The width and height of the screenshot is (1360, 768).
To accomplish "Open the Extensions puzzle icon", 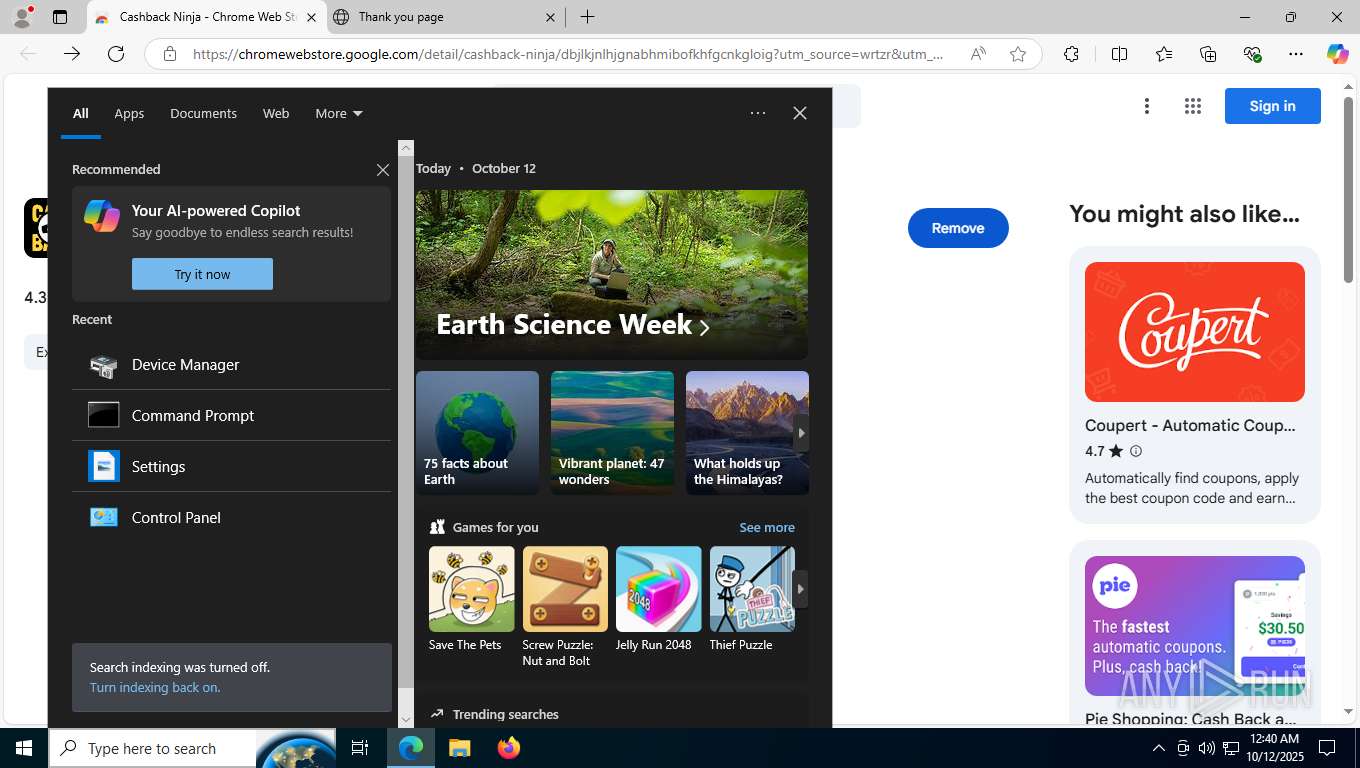I will [x=1071, y=54].
